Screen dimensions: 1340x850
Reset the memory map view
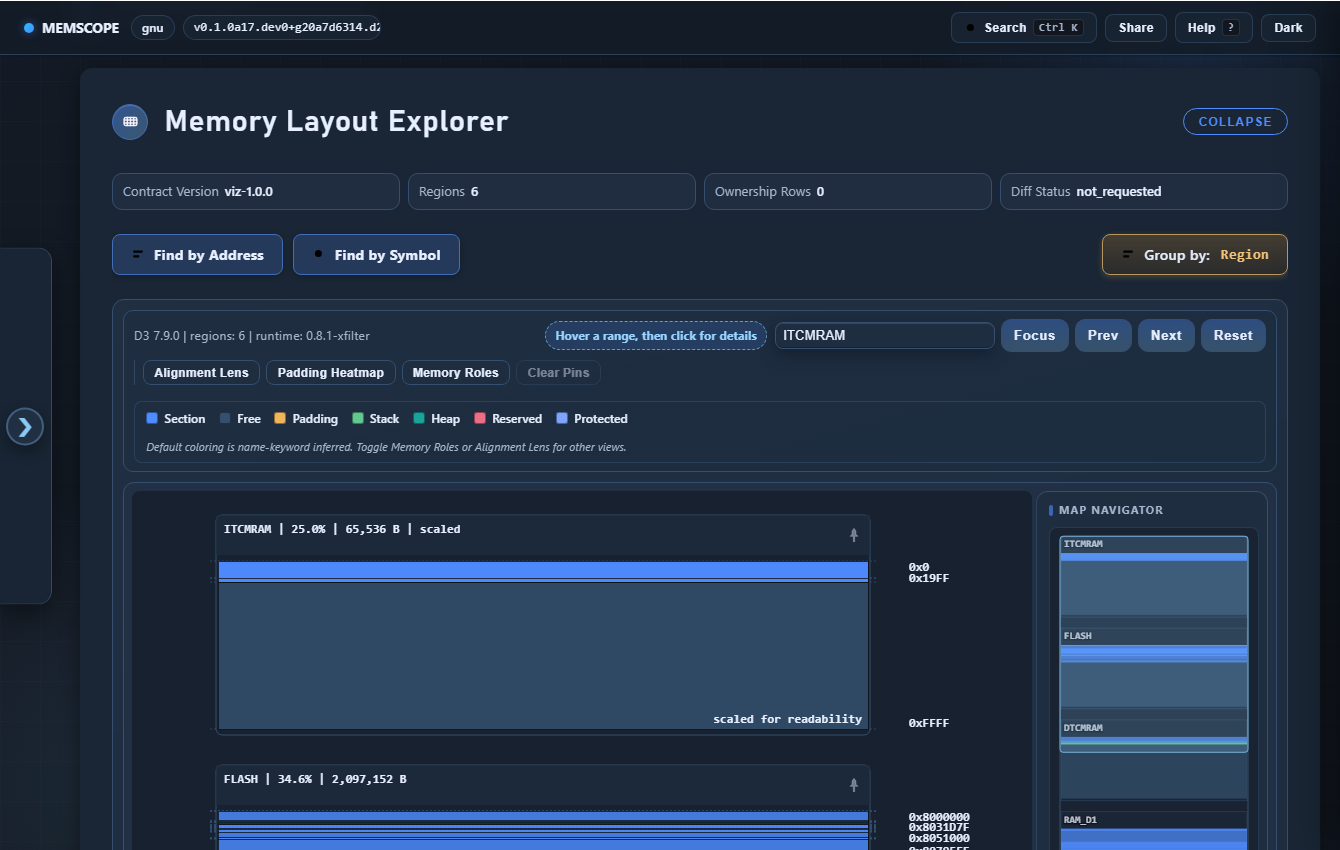[1233, 336]
